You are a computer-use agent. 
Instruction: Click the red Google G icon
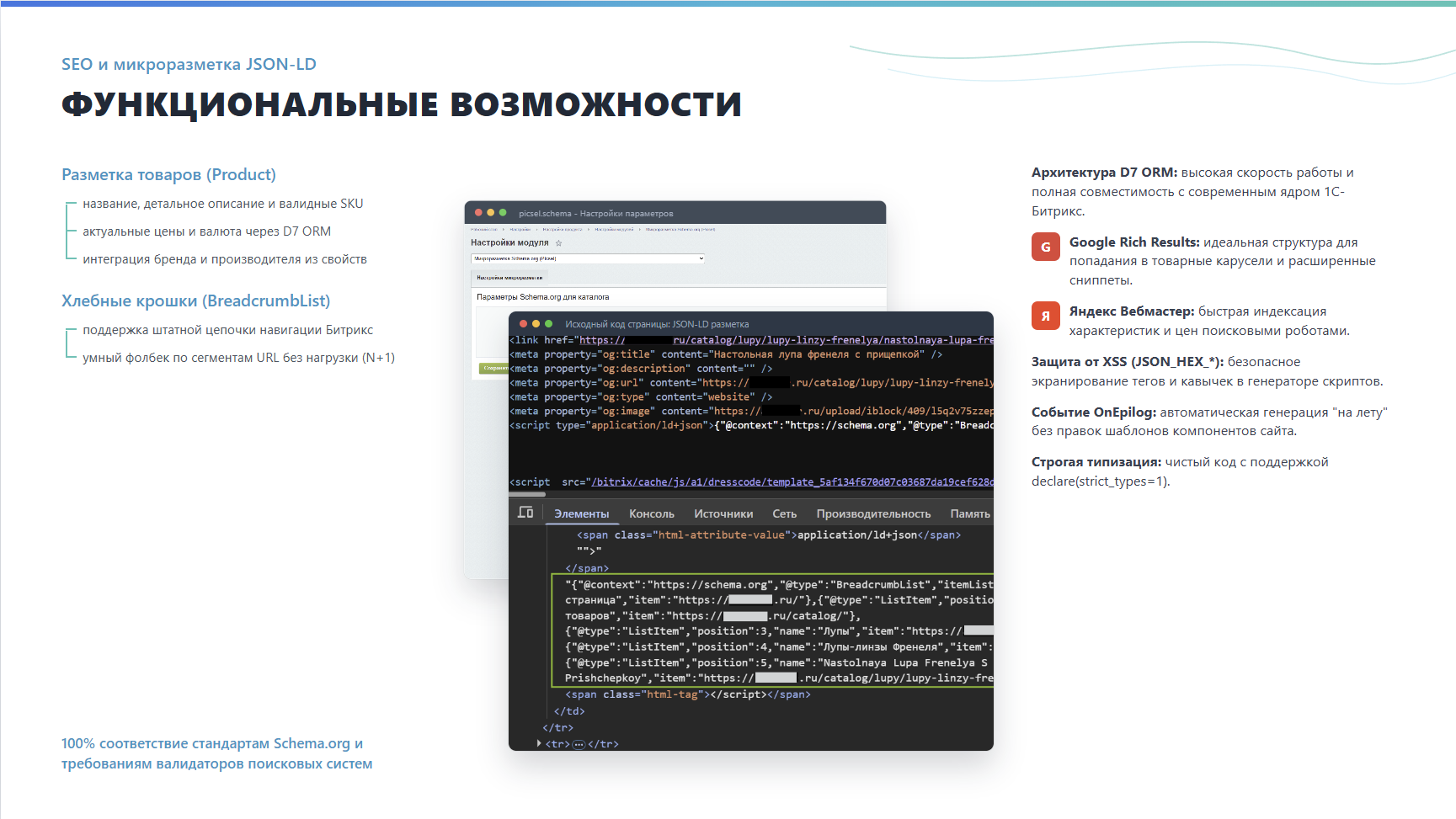(1046, 247)
